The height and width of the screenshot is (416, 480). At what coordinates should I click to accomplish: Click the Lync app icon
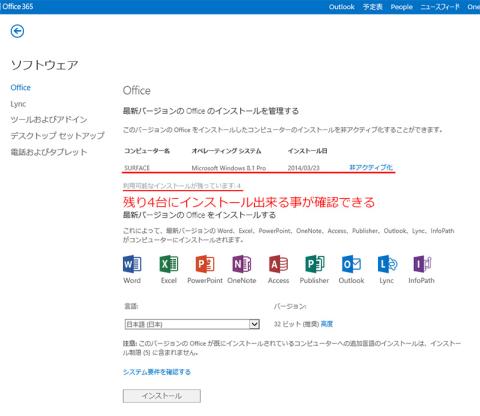(x=387, y=264)
